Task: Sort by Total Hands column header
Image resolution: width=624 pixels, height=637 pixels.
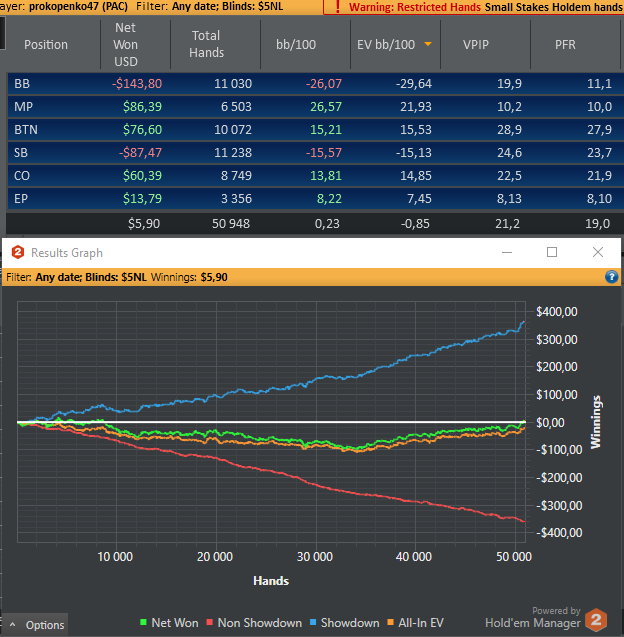Action: 206,44
